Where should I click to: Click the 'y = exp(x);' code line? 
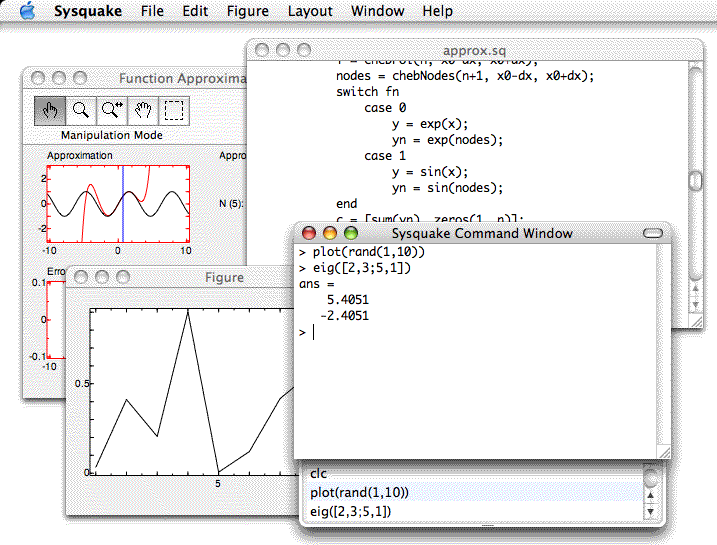tap(430, 124)
